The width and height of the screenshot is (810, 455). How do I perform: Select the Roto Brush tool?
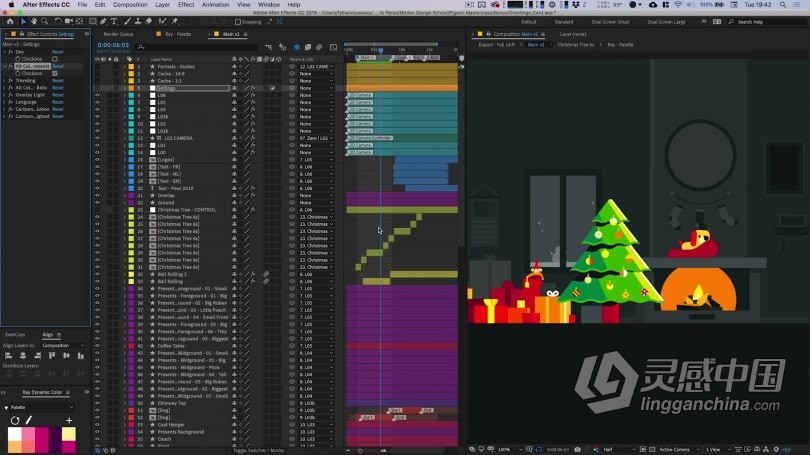(x=162, y=22)
